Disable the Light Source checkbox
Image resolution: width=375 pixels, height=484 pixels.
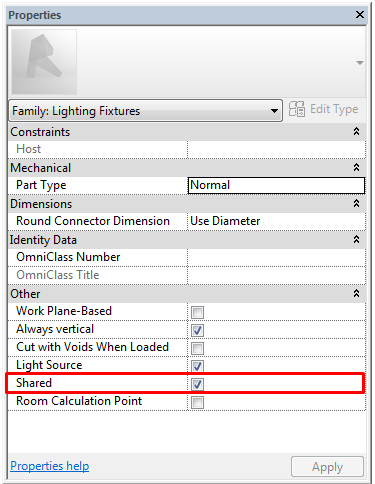[x=197, y=366]
